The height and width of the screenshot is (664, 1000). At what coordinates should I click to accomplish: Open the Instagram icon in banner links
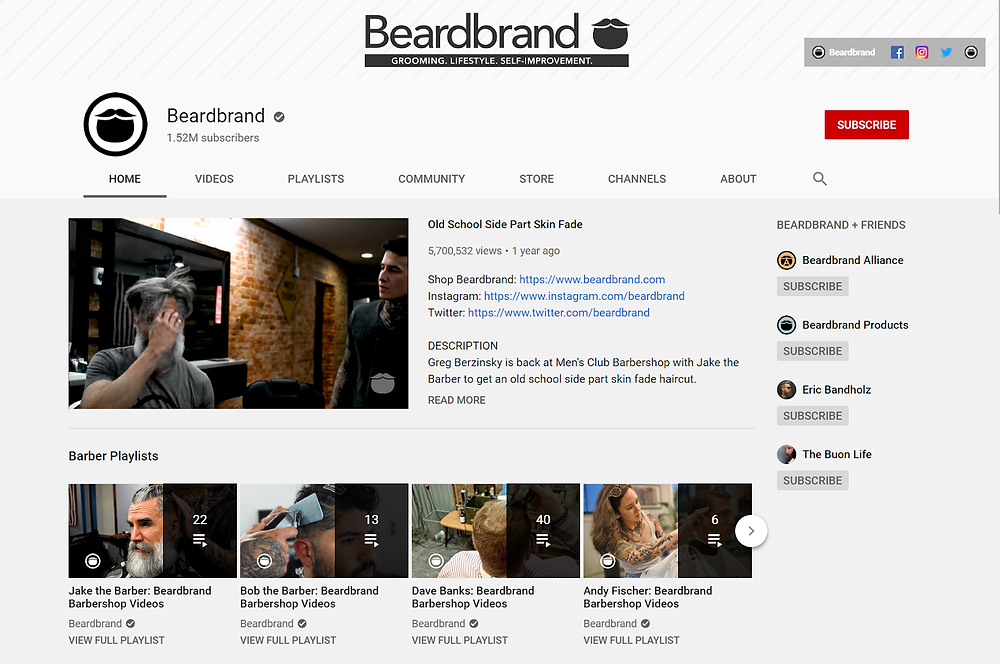coord(922,52)
